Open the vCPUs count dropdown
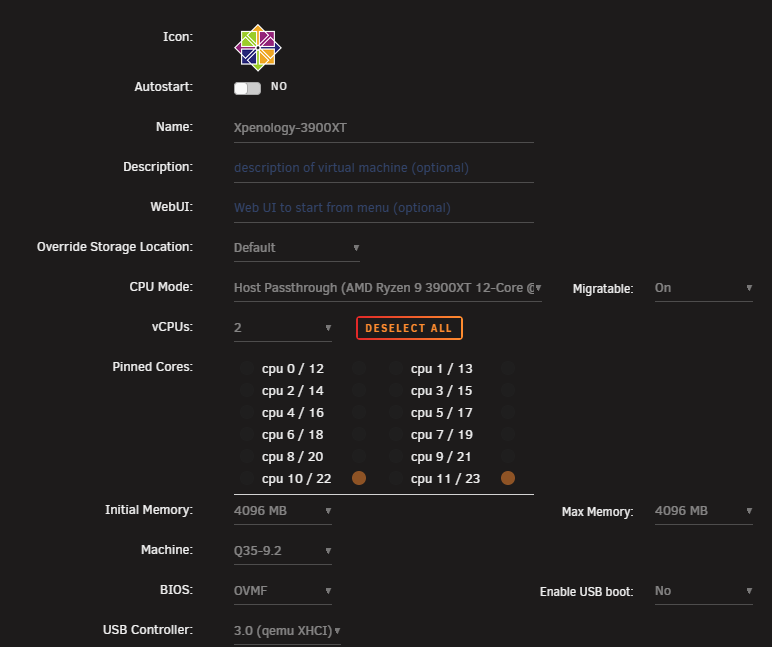The image size is (772, 647). [283, 328]
